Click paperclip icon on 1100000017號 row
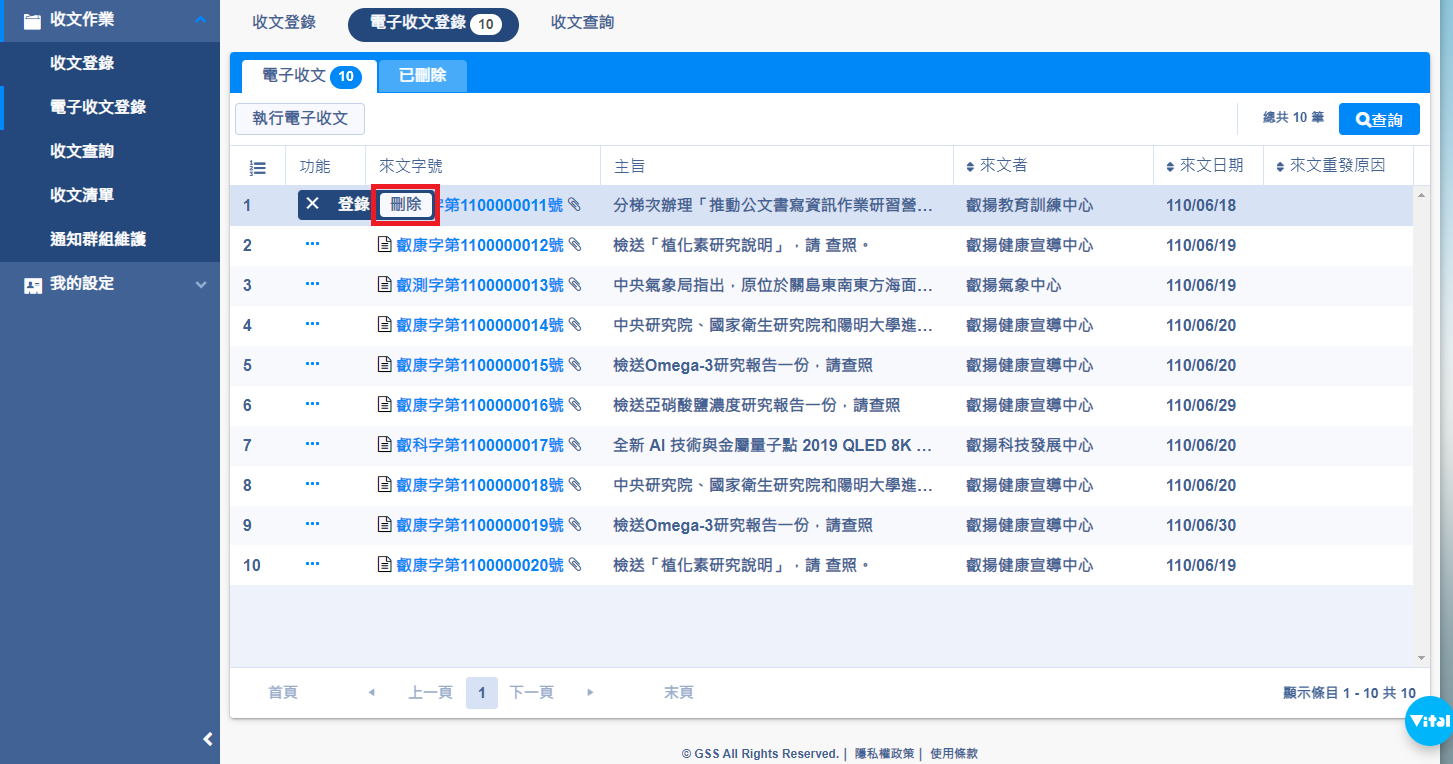 574,445
